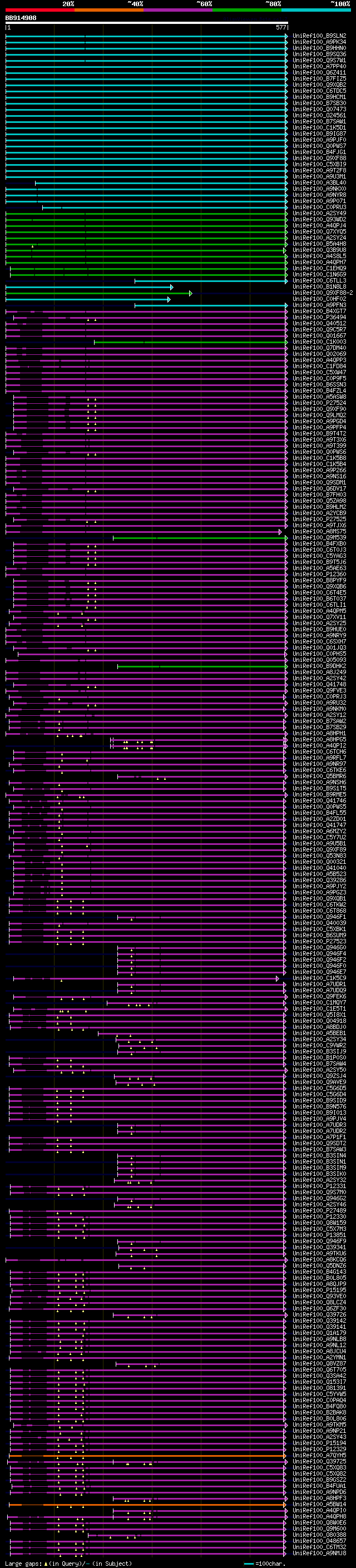Select hit UniRef100_P27524

(319, 403)
